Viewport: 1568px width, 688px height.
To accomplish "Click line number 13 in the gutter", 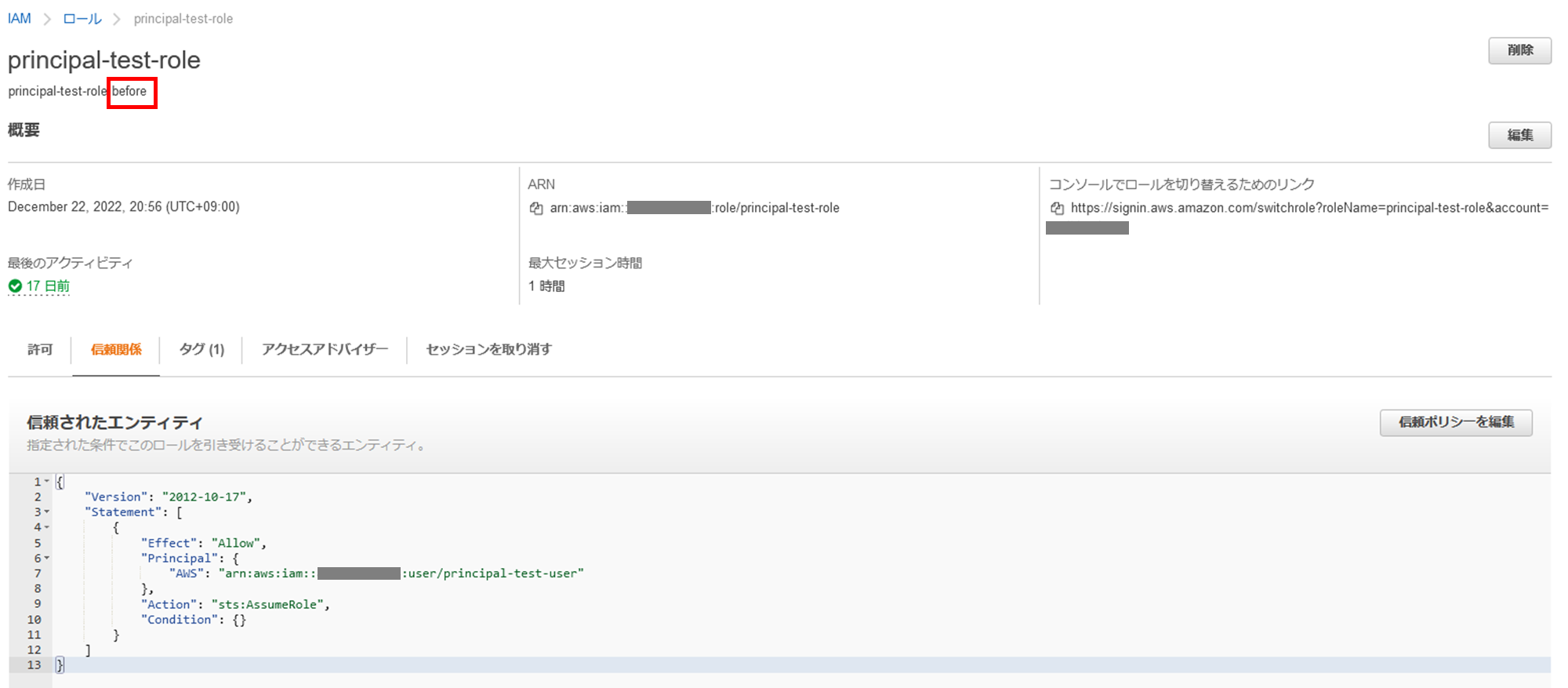I will 34,665.
